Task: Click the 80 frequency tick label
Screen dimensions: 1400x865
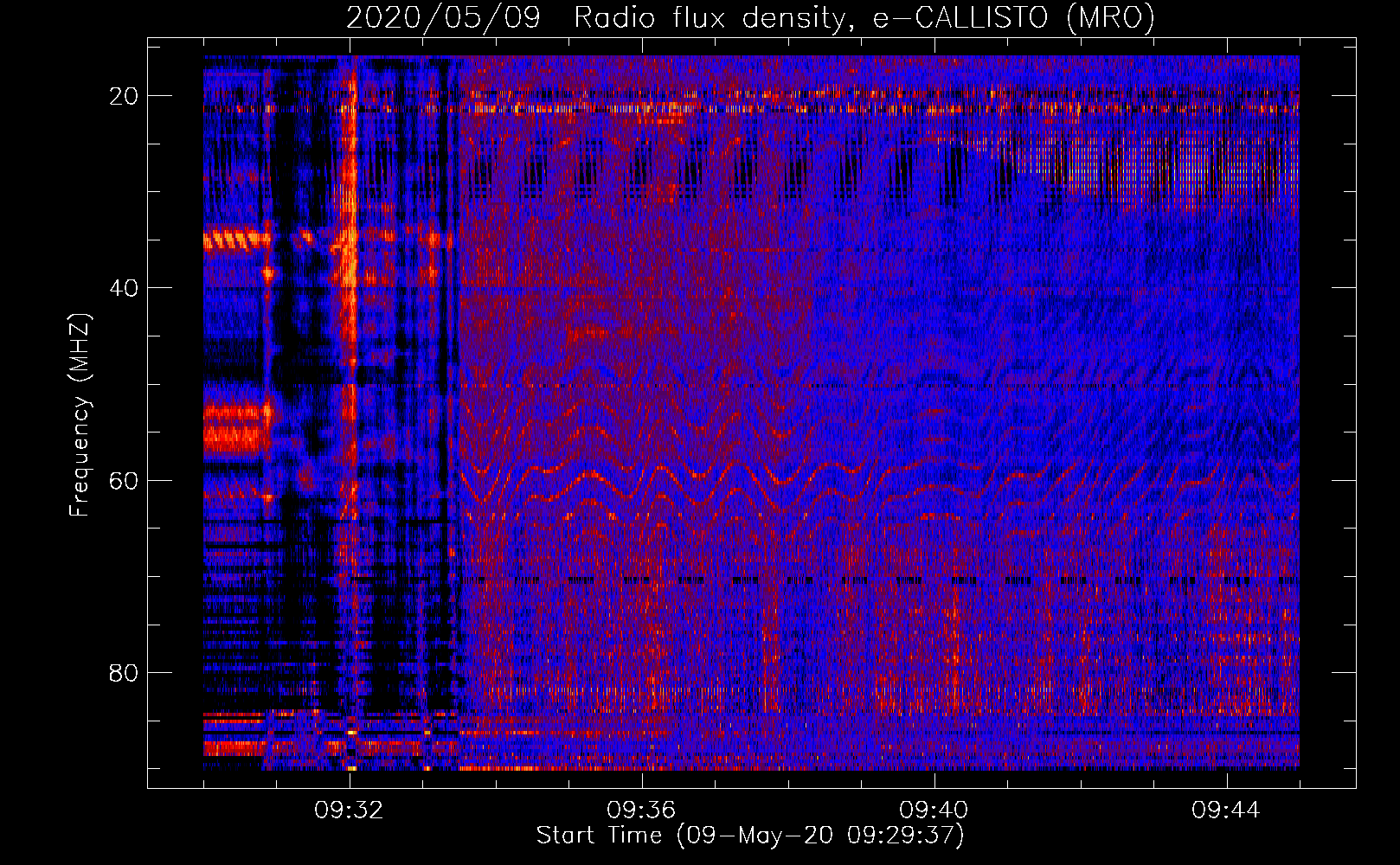Action: click(x=125, y=672)
